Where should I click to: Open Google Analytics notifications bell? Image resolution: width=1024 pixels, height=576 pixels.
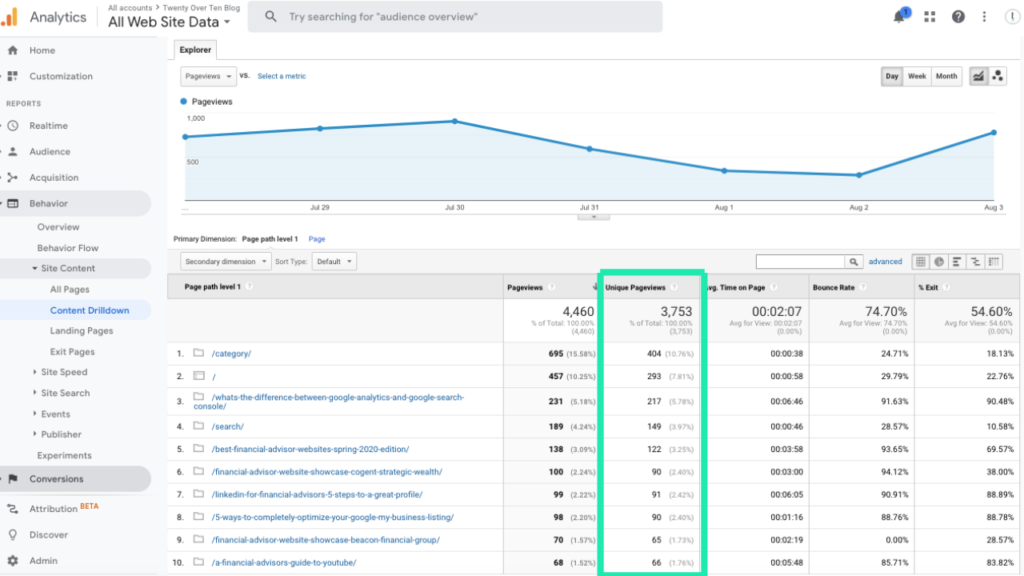click(x=898, y=16)
